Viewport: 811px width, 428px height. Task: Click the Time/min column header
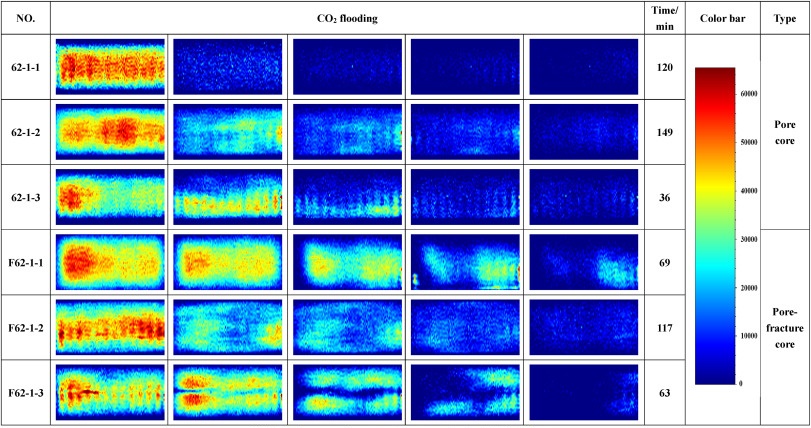pos(664,17)
